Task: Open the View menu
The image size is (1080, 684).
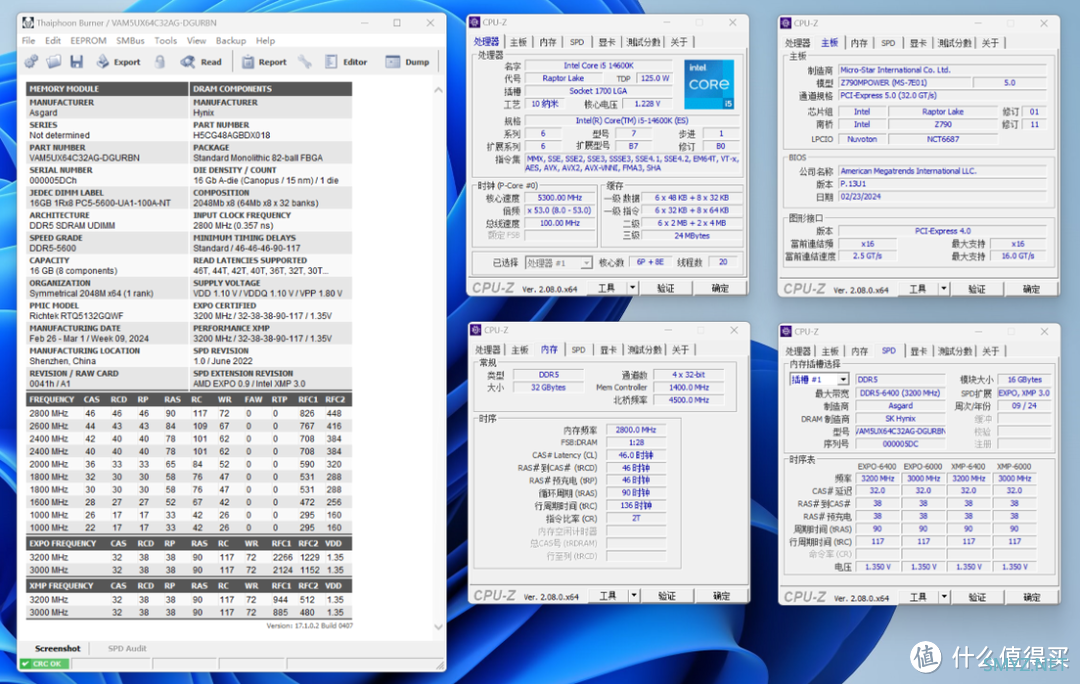Action: [196, 41]
